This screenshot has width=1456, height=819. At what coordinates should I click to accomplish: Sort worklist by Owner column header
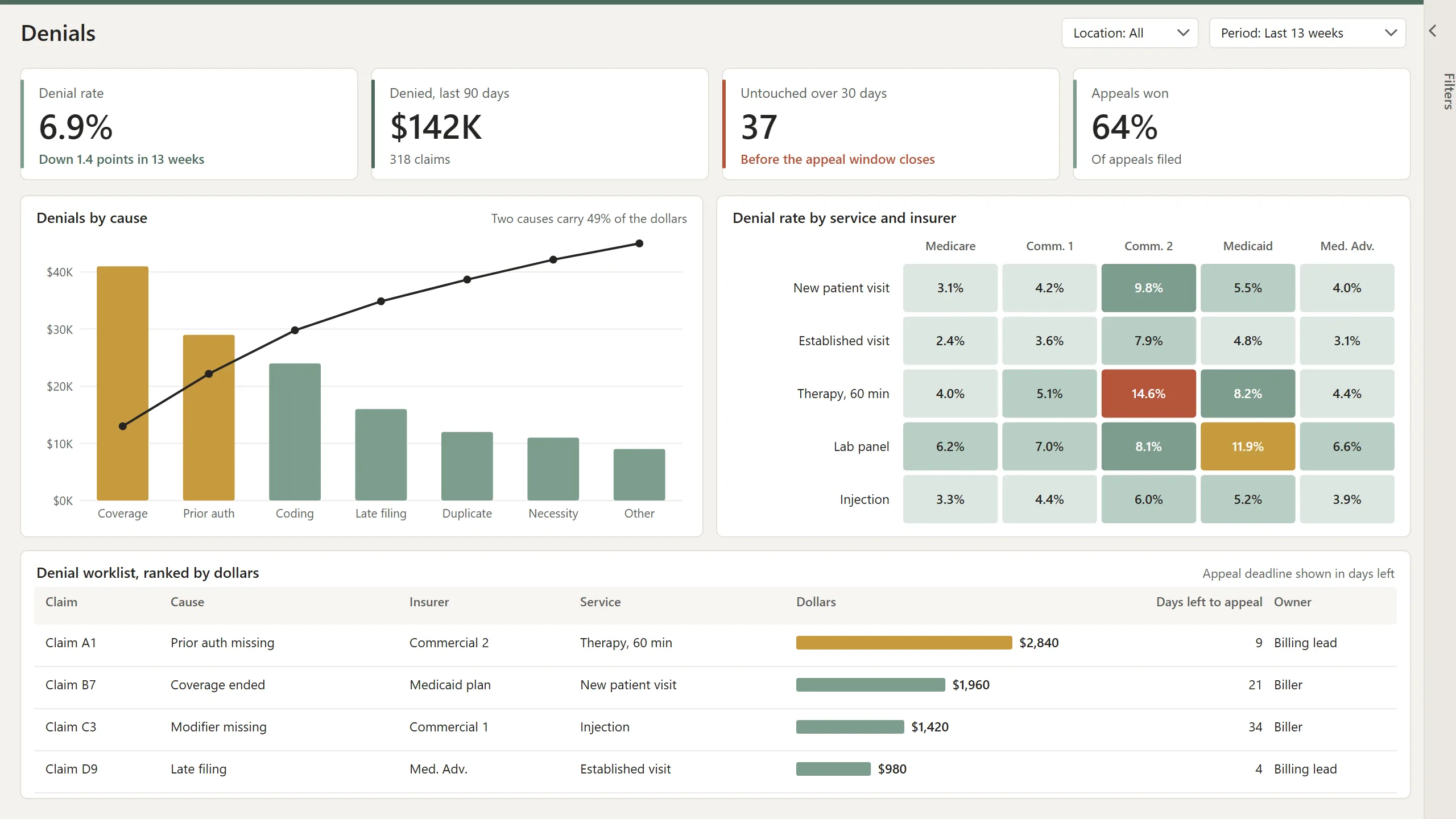pos(1292,602)
